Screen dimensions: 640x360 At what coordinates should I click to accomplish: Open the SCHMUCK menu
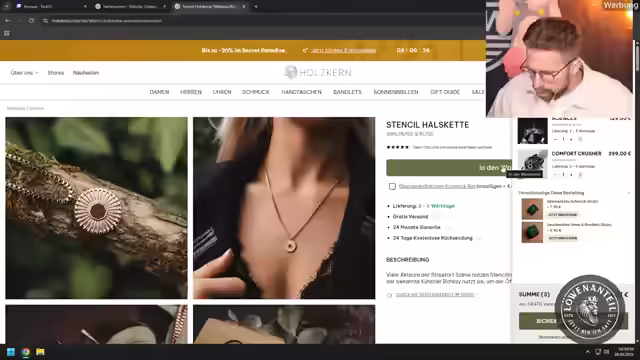256,92
